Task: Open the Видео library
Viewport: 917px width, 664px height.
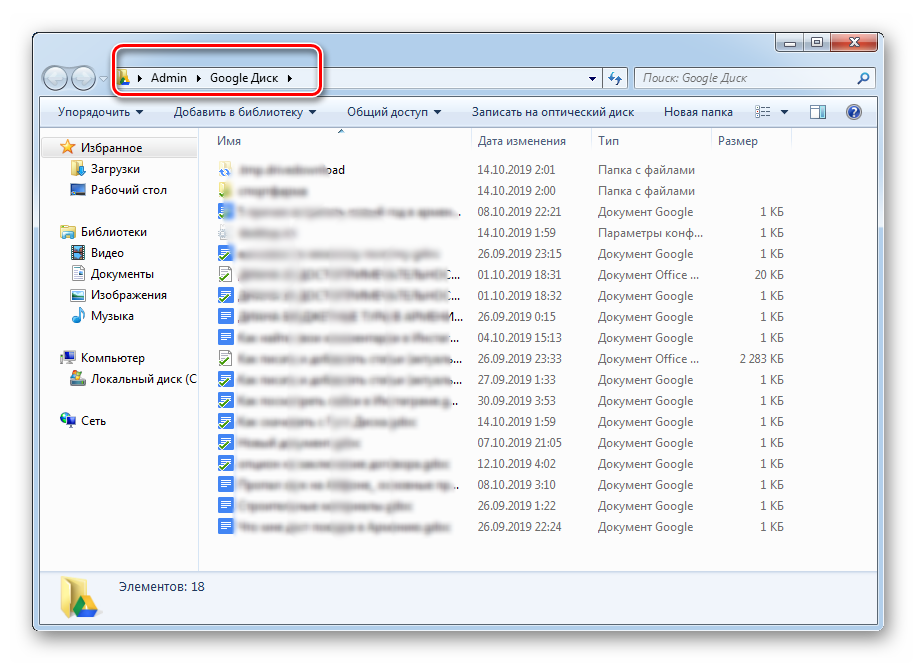Action: click(x=107, y=253)
